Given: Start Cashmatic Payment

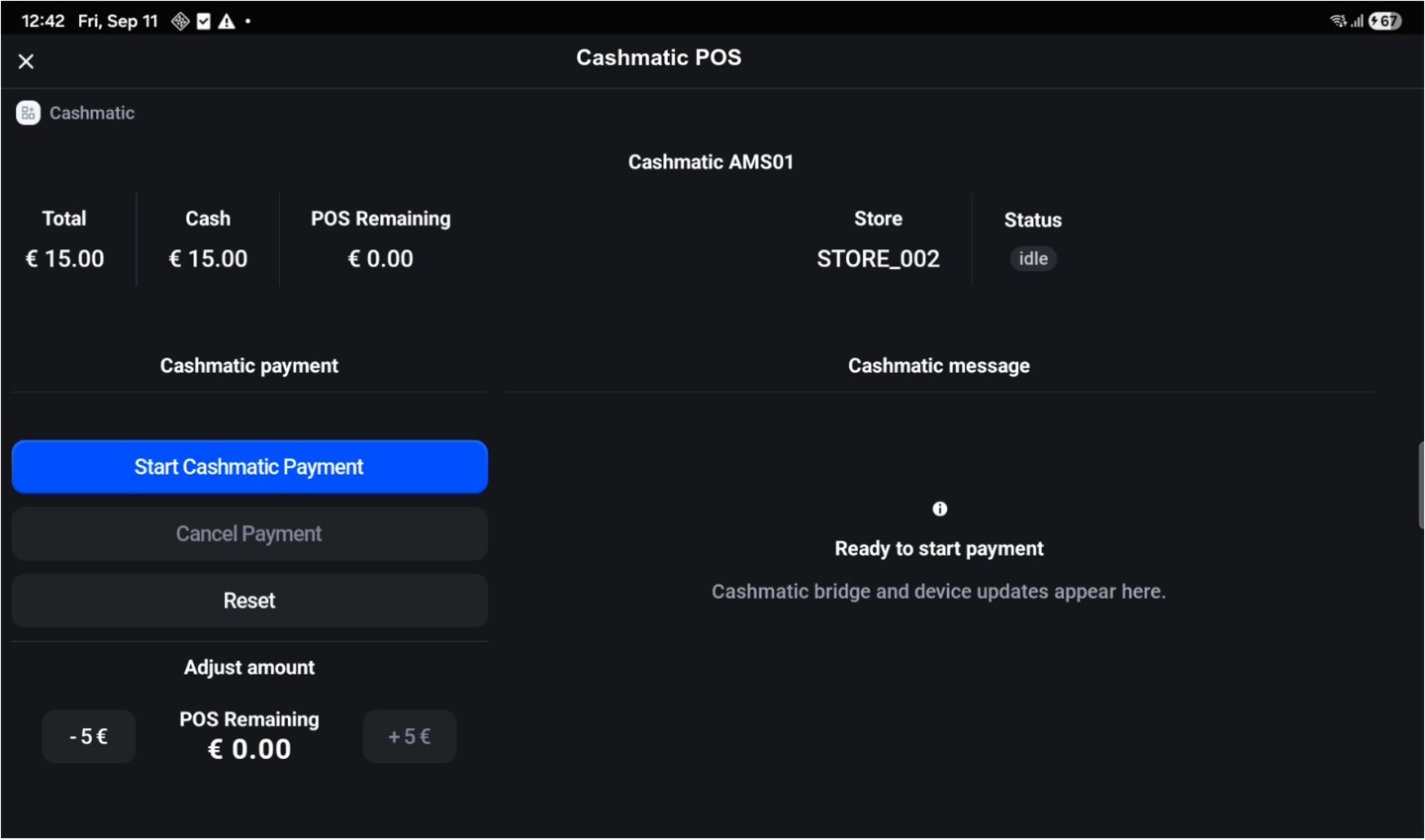Looking at the screenshot, I should [x=249, y=467].
